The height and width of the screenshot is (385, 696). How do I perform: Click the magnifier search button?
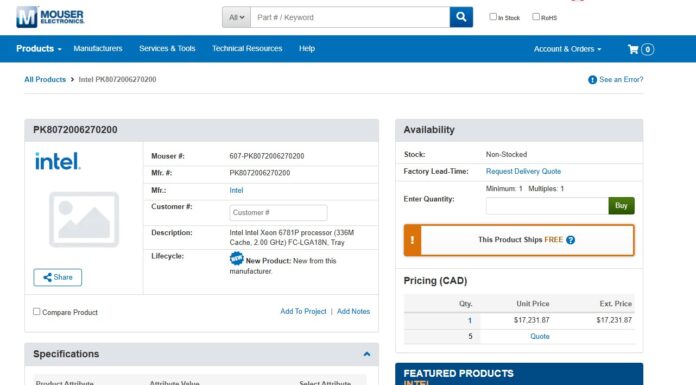click(461, 17)
